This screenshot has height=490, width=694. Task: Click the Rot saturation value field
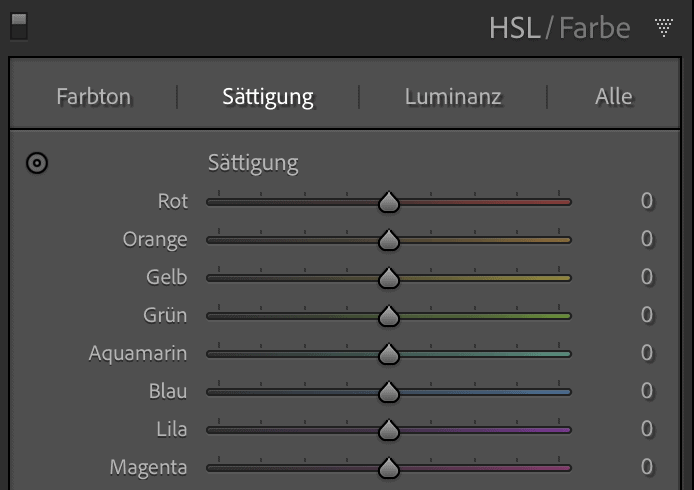point(647,201)
